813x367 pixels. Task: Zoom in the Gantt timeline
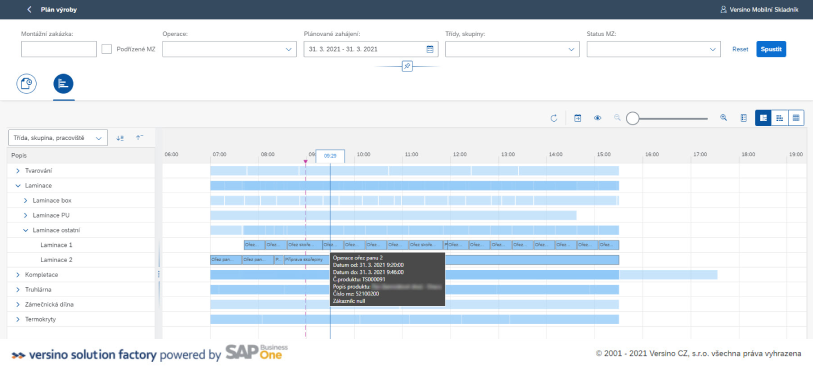[723, 118]
